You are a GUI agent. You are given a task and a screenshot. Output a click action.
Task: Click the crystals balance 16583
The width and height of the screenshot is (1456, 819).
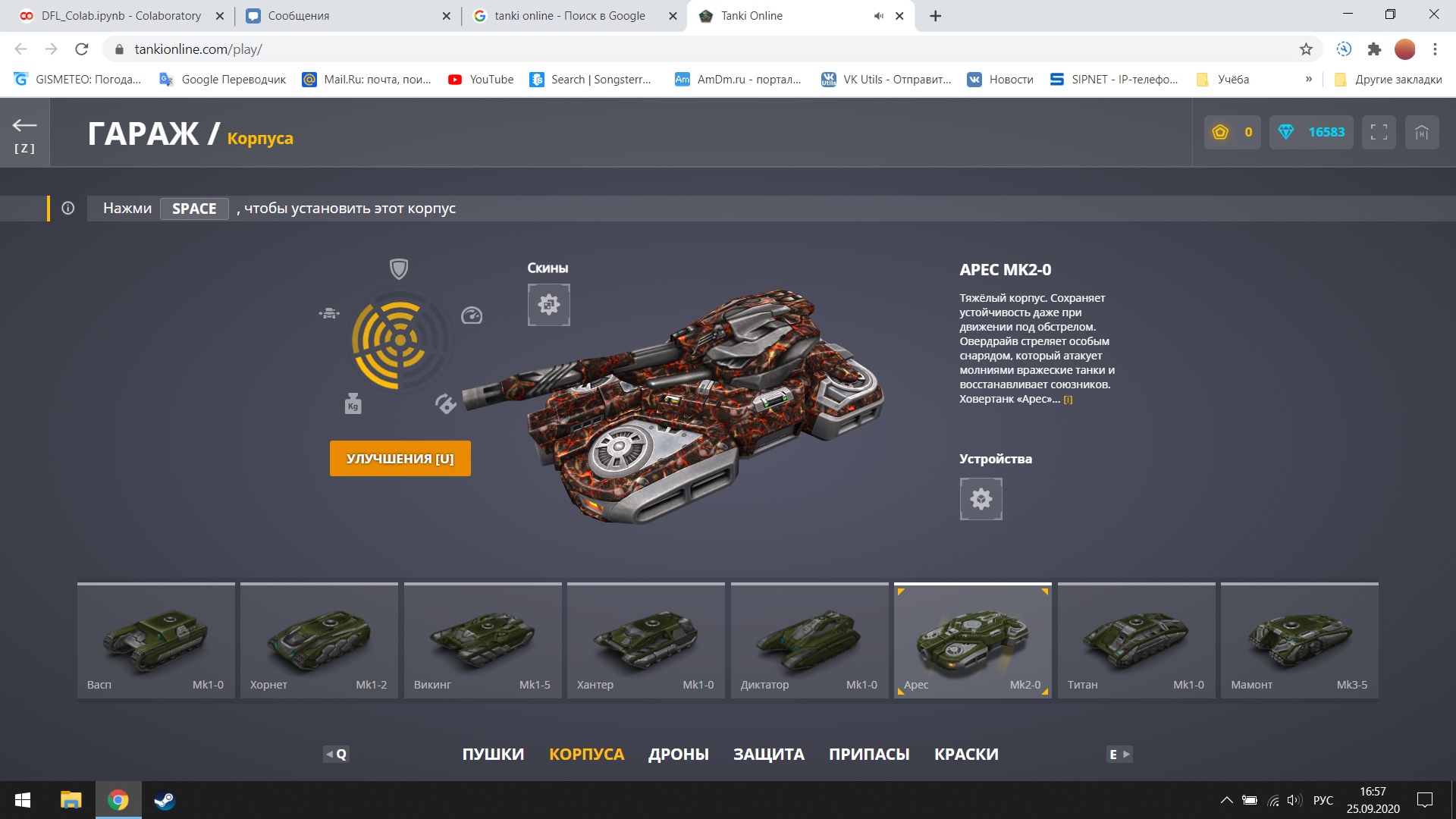coord(1311,132)
